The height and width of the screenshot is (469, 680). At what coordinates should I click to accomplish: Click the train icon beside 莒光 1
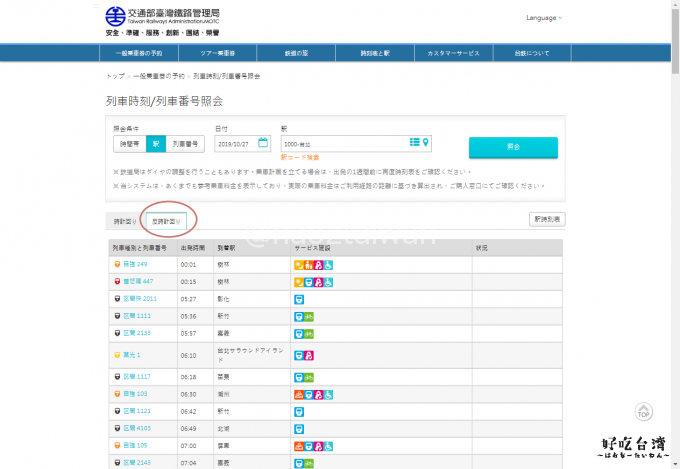click(117, 355)
